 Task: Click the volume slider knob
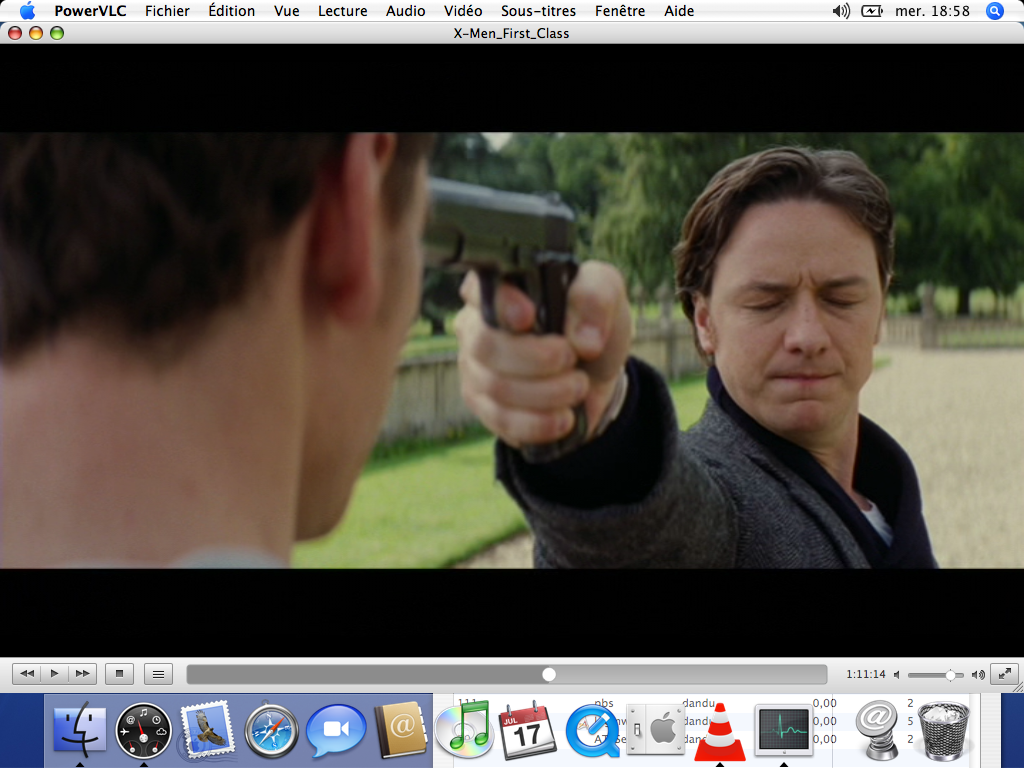950,675
